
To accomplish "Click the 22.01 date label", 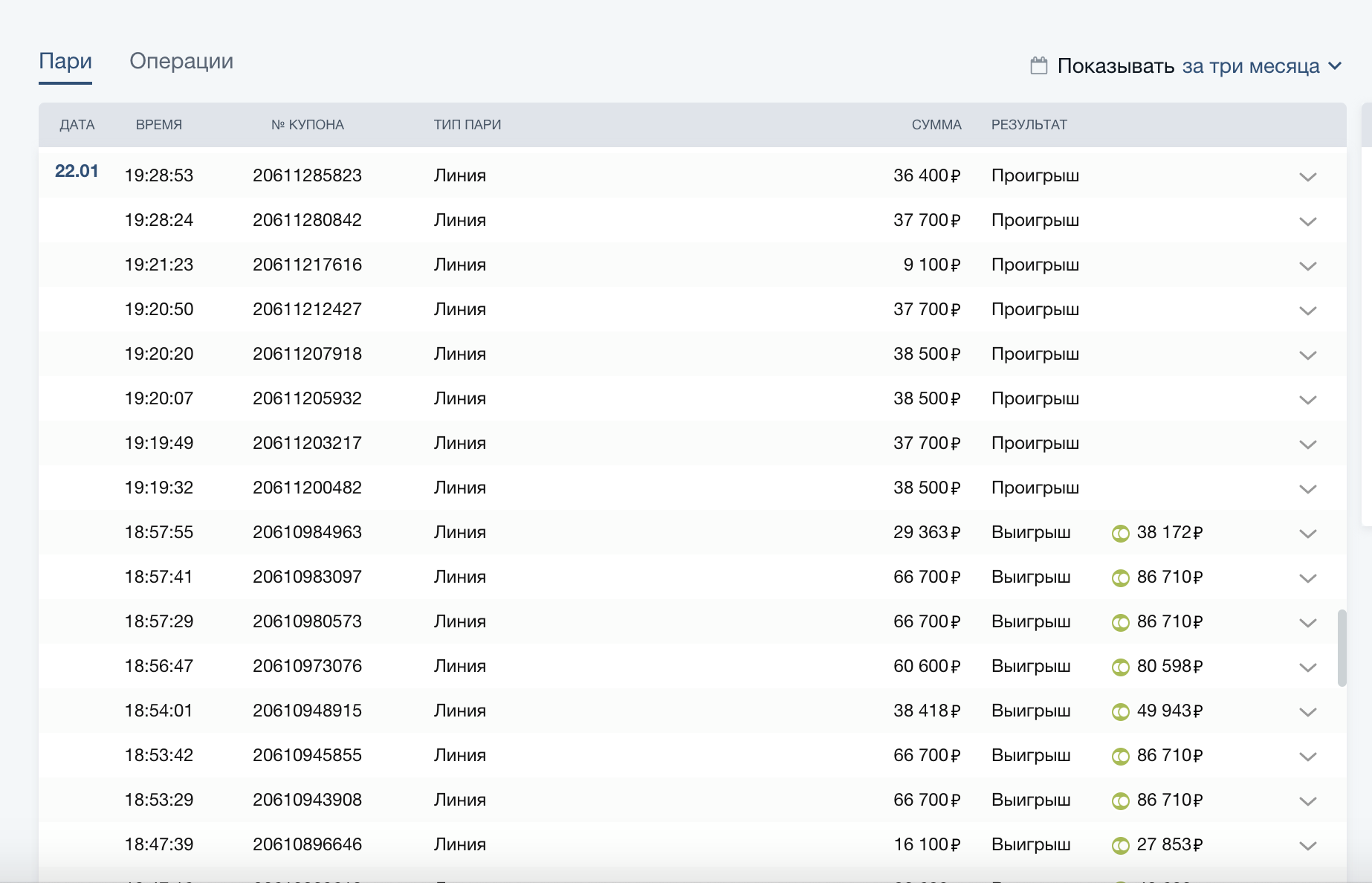I will coord(77,171).
